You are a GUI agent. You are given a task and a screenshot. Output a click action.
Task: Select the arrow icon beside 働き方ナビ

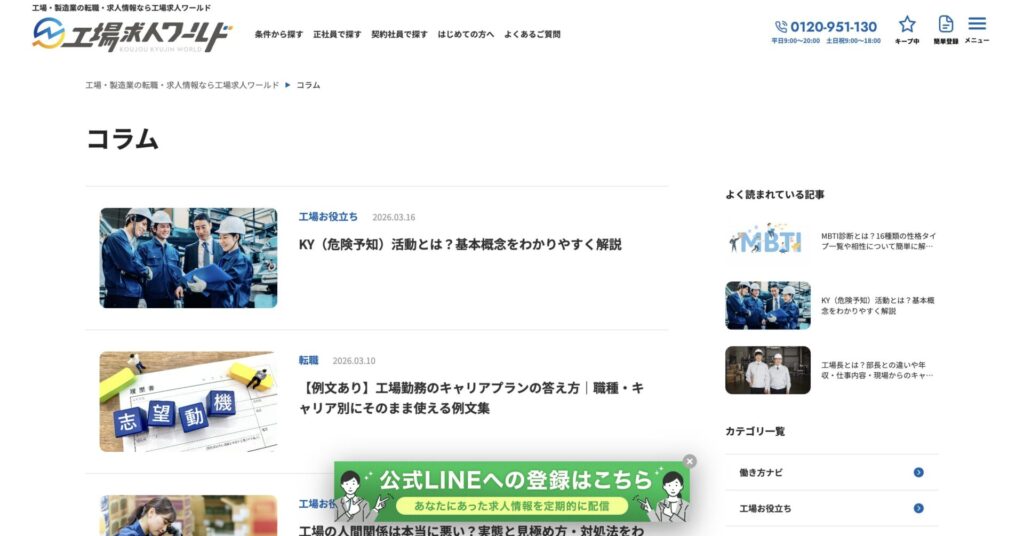[918, 473]
